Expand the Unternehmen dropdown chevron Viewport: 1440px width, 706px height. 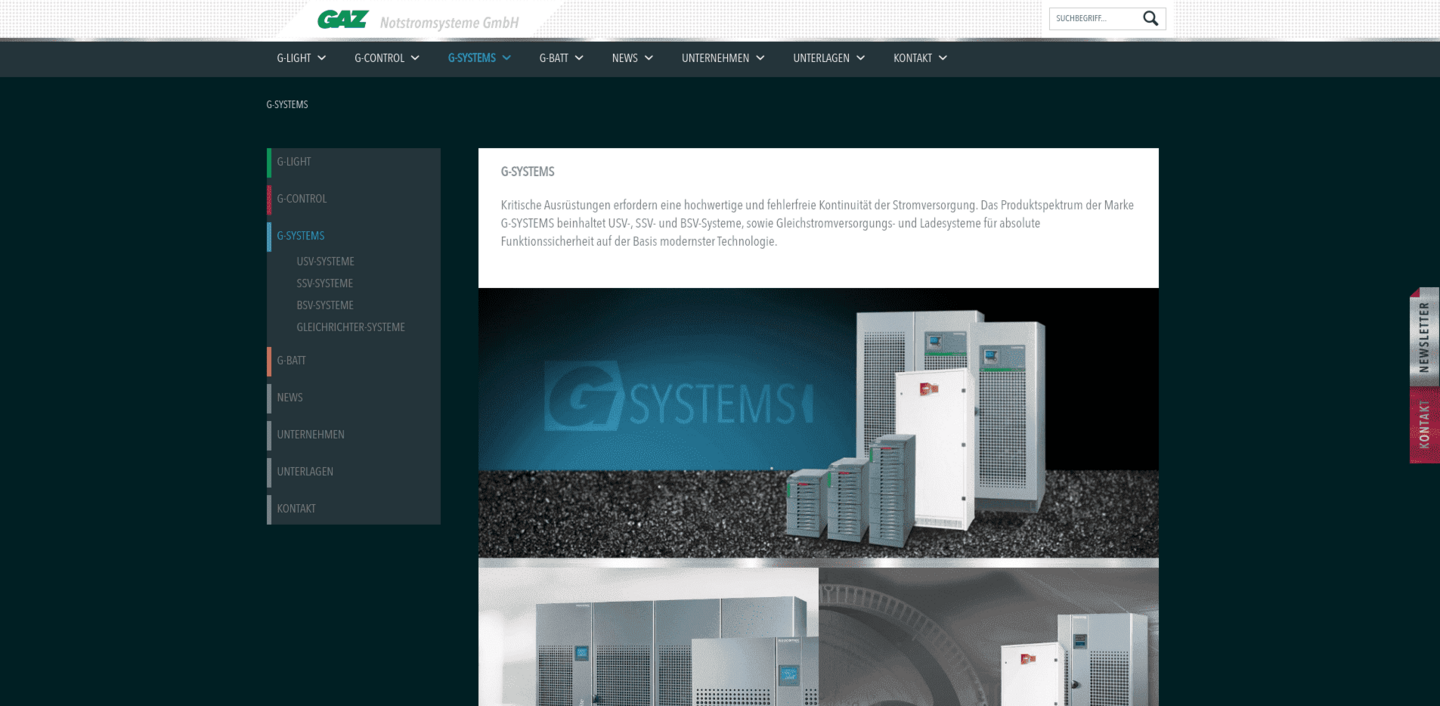760,58
